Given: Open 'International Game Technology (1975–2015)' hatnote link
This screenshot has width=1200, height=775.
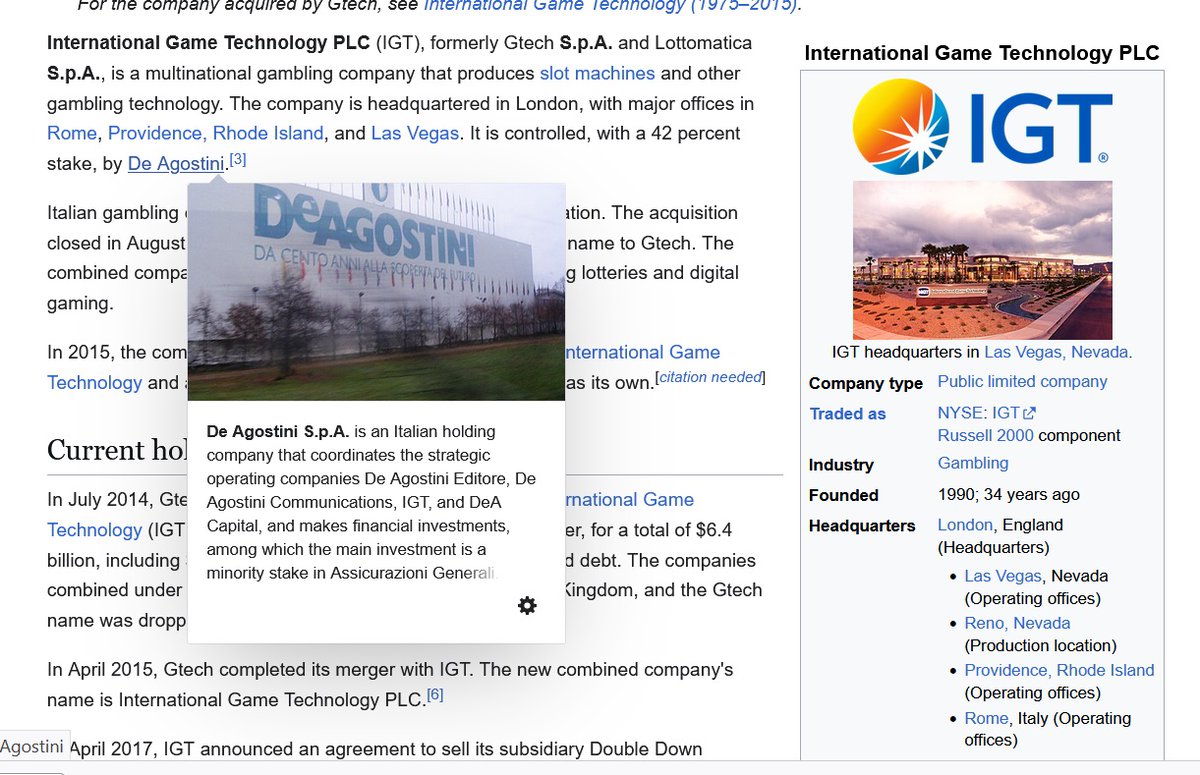Looking at the screenshot, I should click(611, 5).
